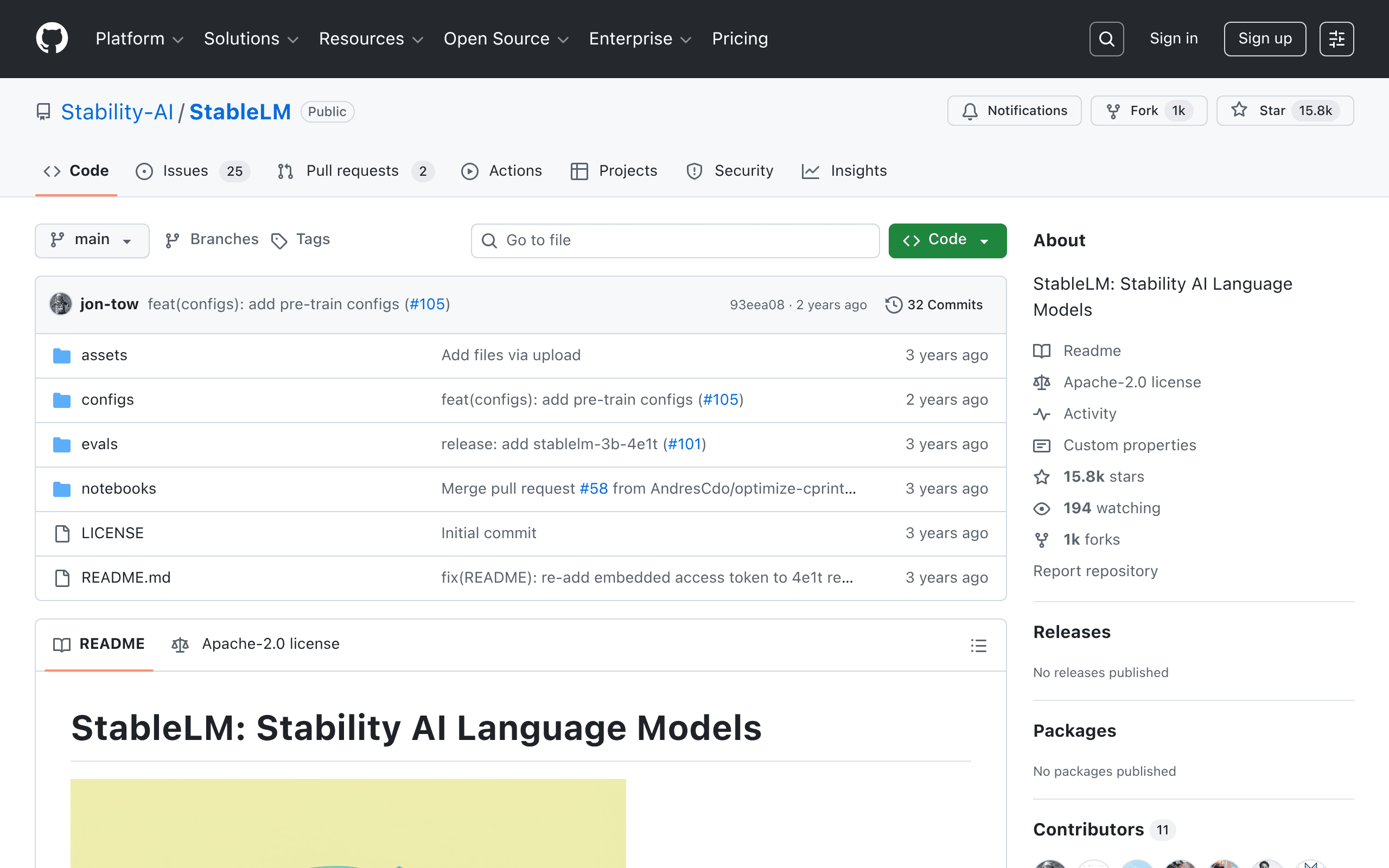Screen dimensions: 1389x868
Task: Open the README.md file name
Action: coord(126,578)
